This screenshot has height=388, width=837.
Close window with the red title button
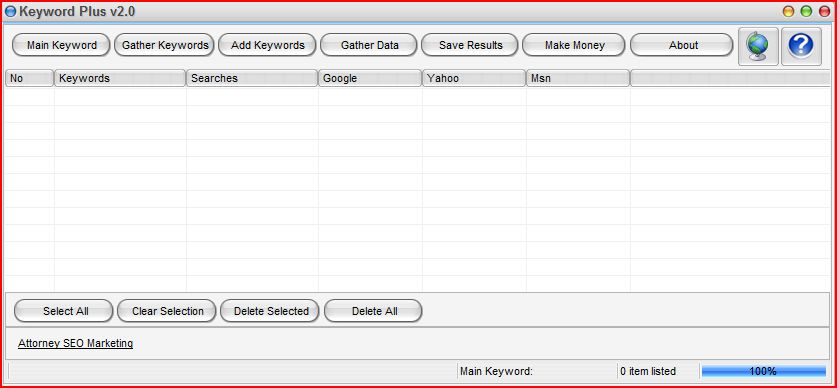[824, 11]
